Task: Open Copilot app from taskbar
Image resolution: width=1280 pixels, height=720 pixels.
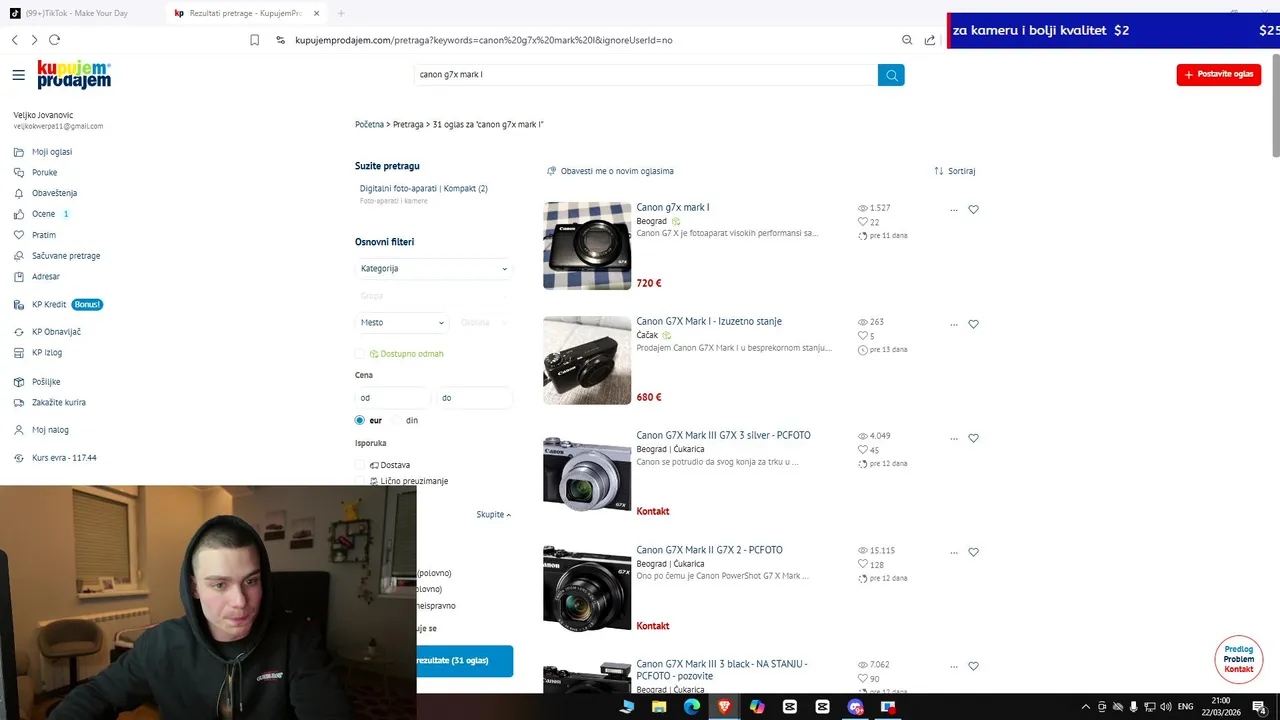Action: coord(757,706)
